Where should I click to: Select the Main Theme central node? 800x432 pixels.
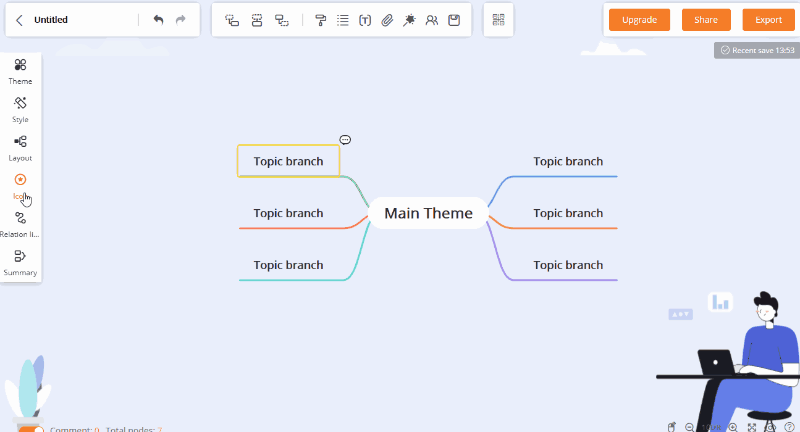[x=428, y=213]
